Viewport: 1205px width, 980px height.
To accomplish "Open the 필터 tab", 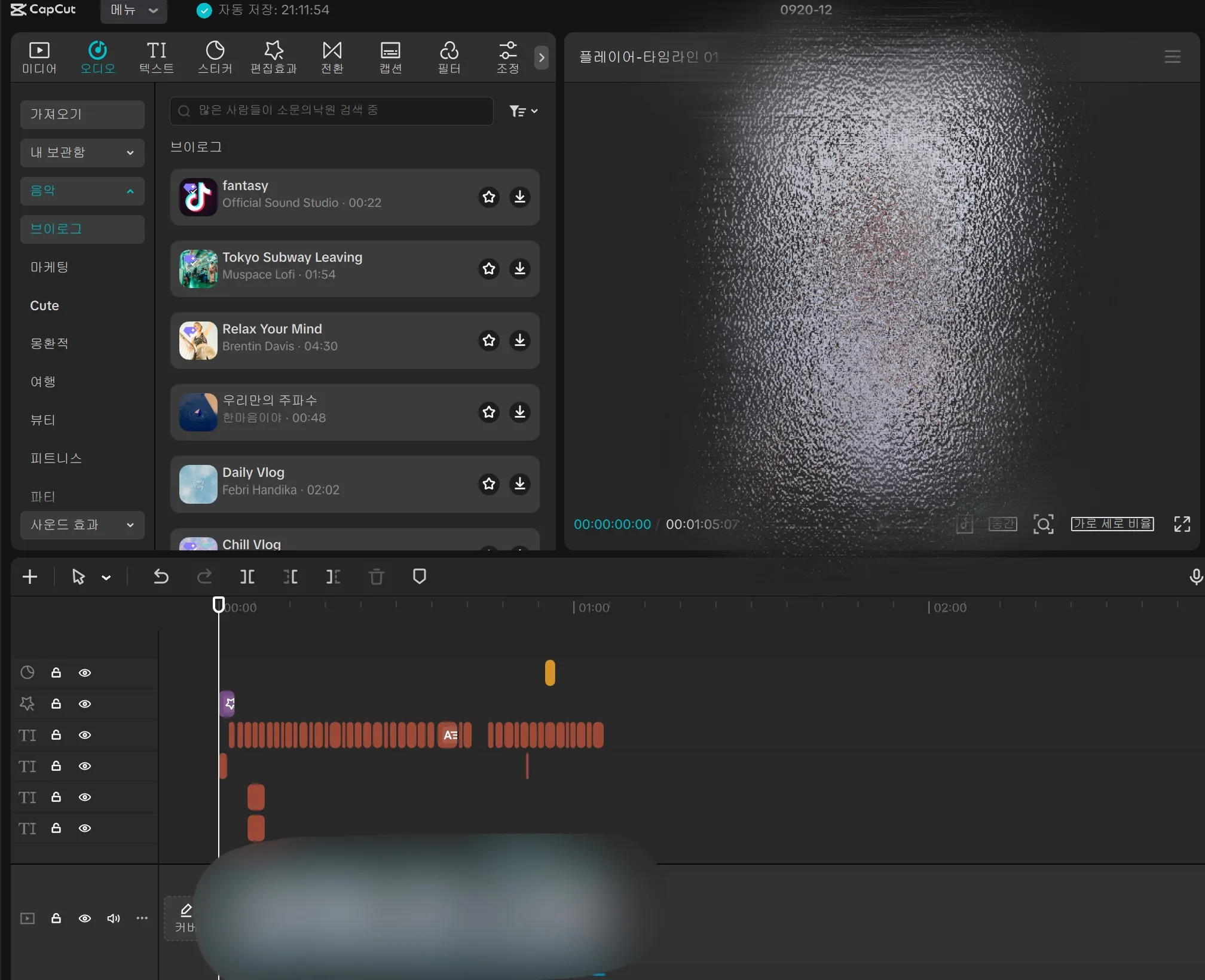I will click(449, 58).
